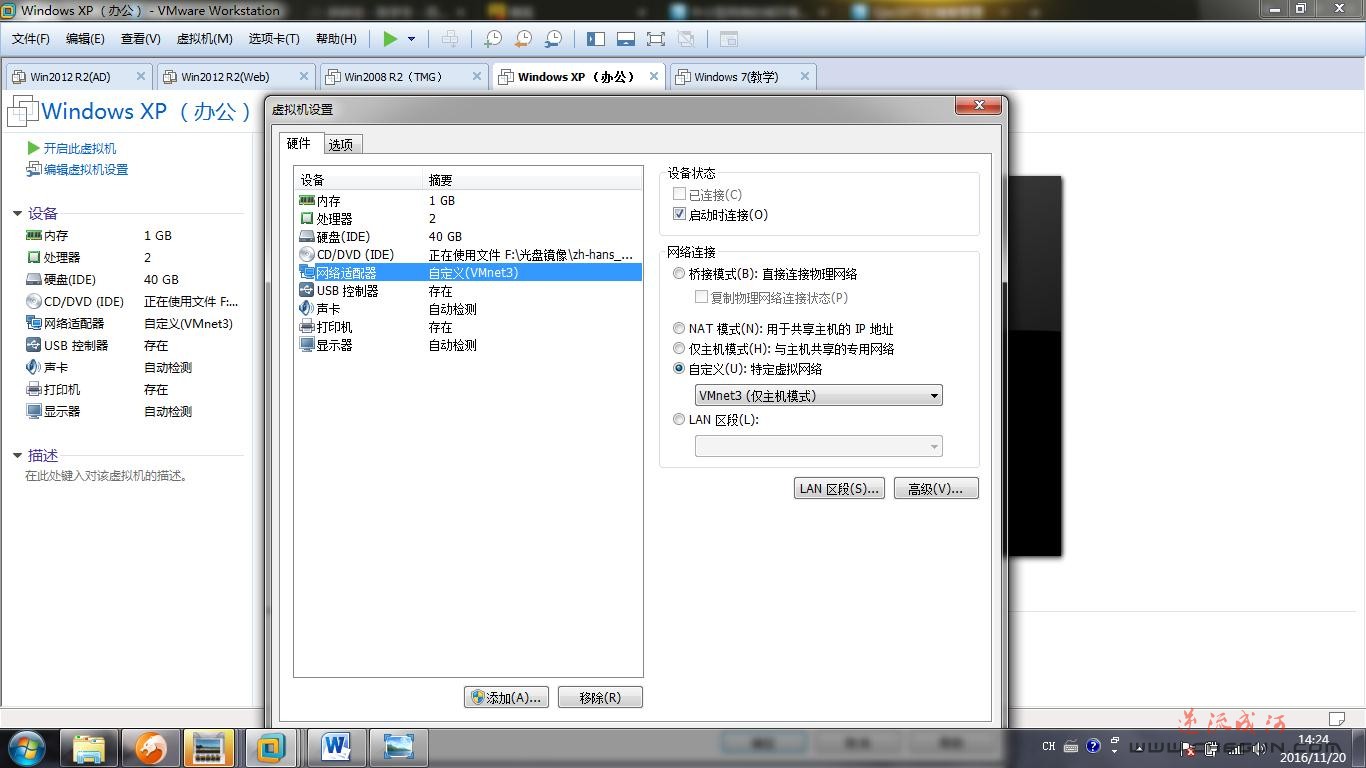
Task: Collapse the 设备 section in the sidebar
Action: pyautogui.click(x=17, y=213)
